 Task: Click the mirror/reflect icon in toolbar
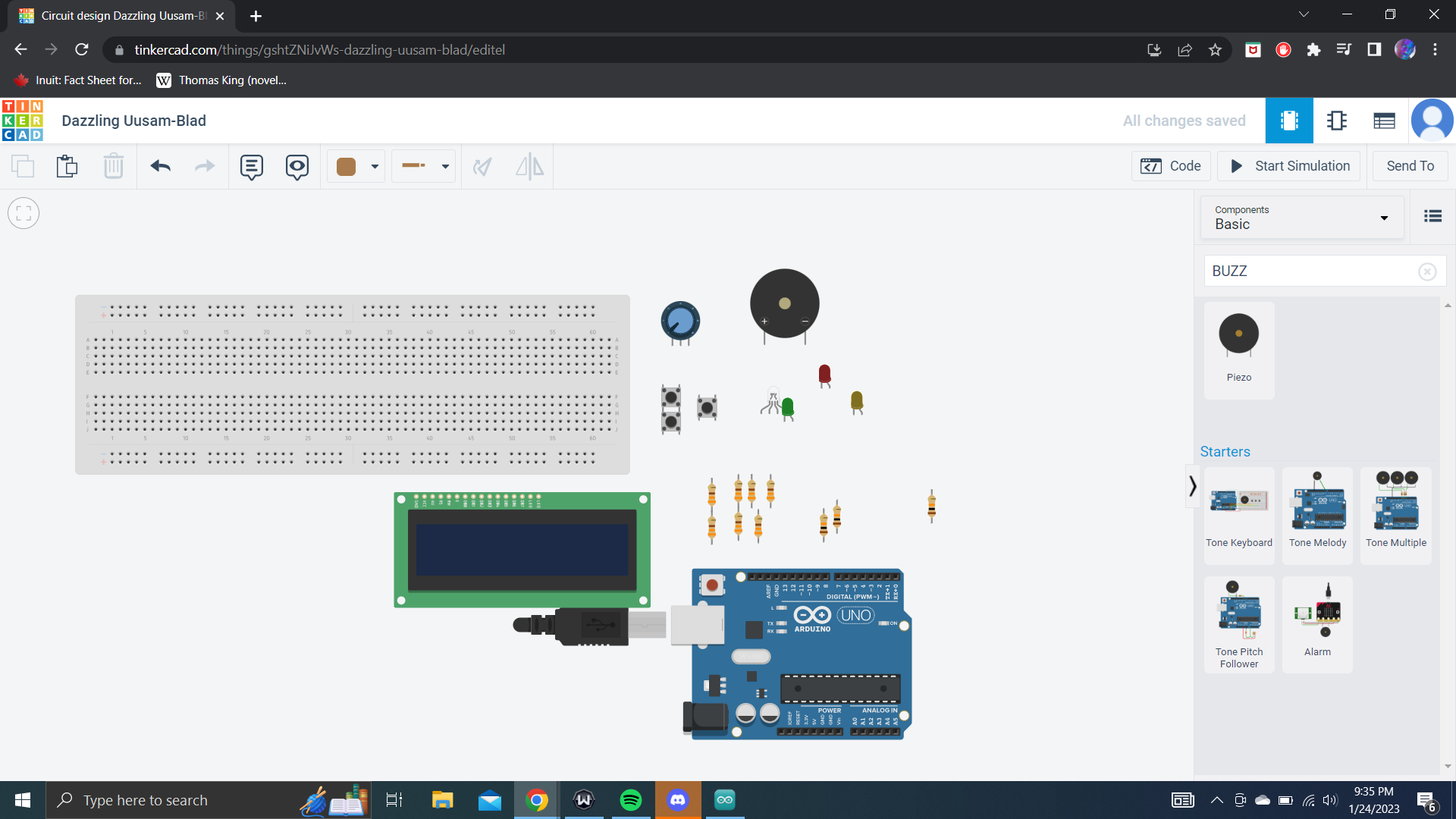(531, 166)
